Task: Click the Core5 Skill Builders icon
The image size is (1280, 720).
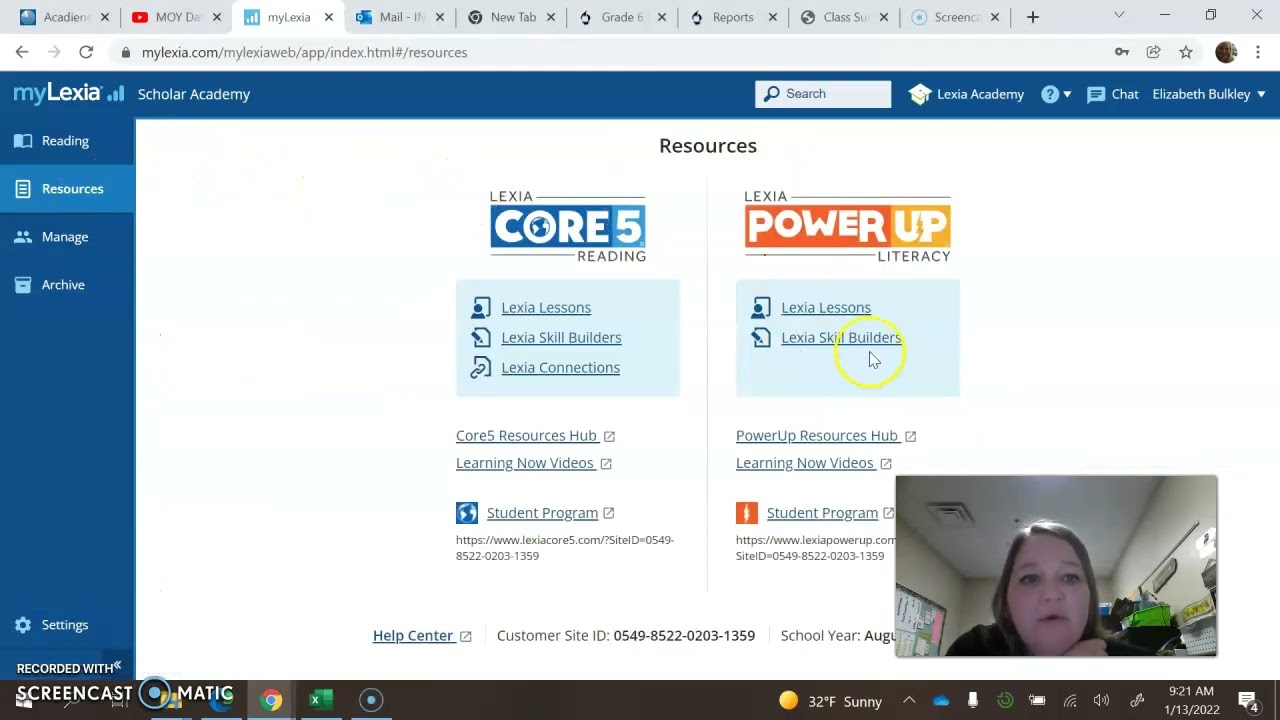Action: pyautogui.click(x=481, y=338)
